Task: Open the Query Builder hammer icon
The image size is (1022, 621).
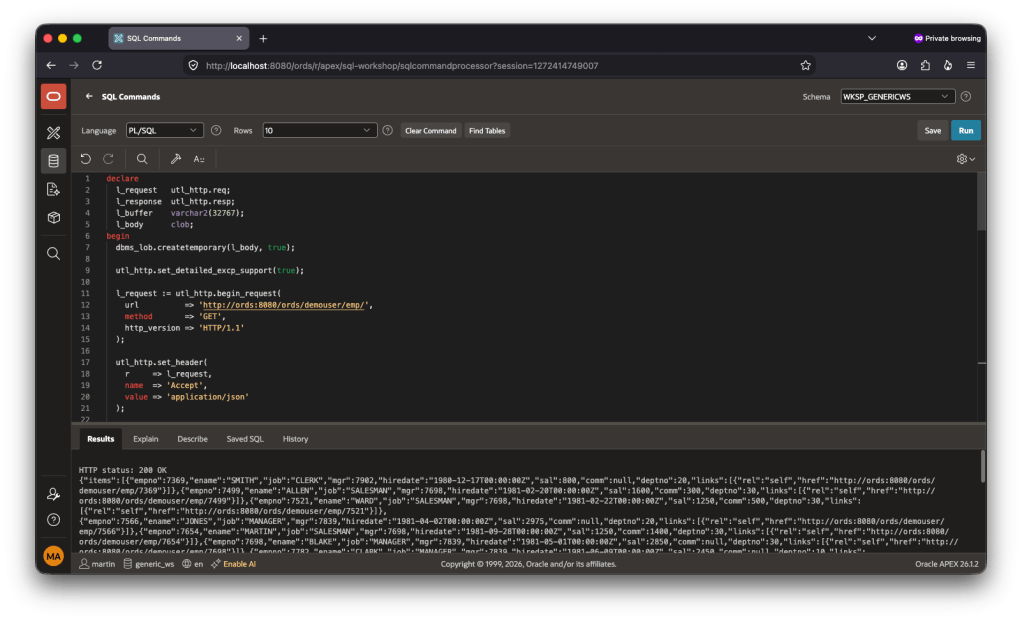Action: (175, 159)
